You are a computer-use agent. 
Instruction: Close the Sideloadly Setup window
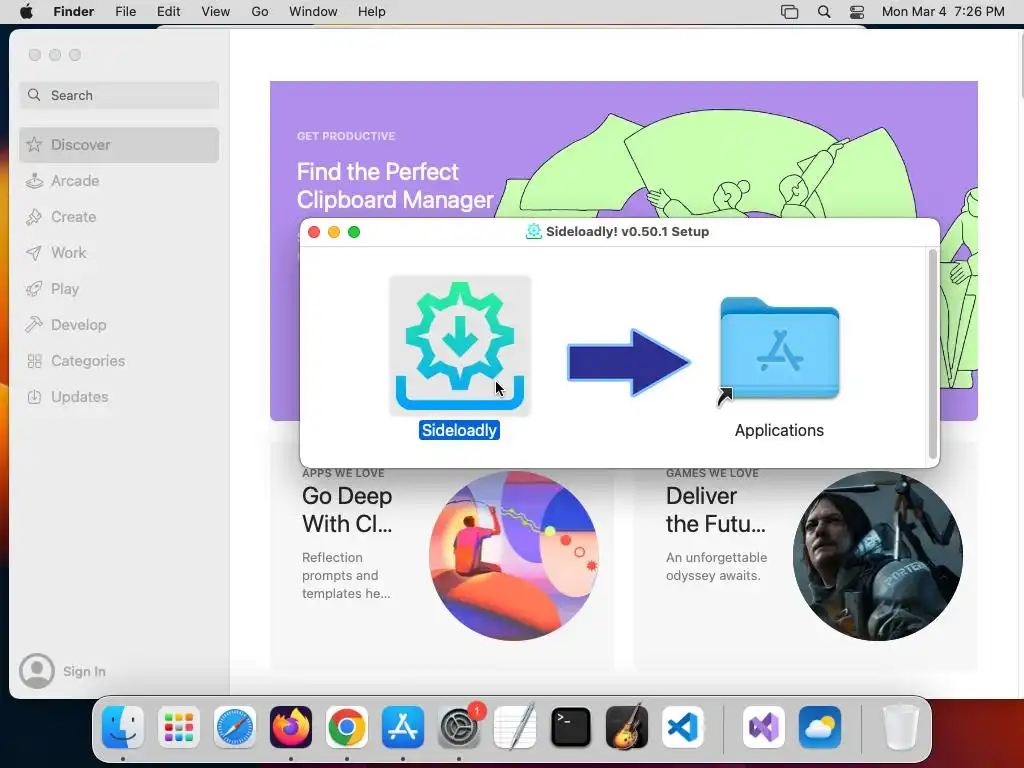point(314,232)
